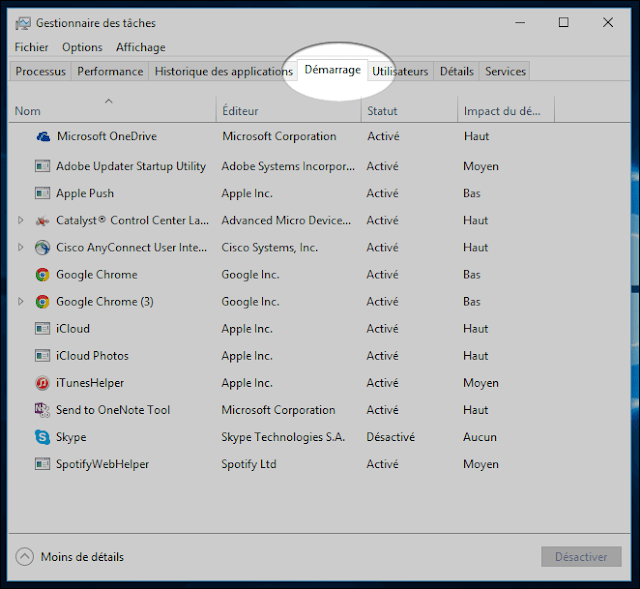Click Adobe Systems Incorpor... publisher cell
Screen dimensions: 640x589
coord(288,167)
